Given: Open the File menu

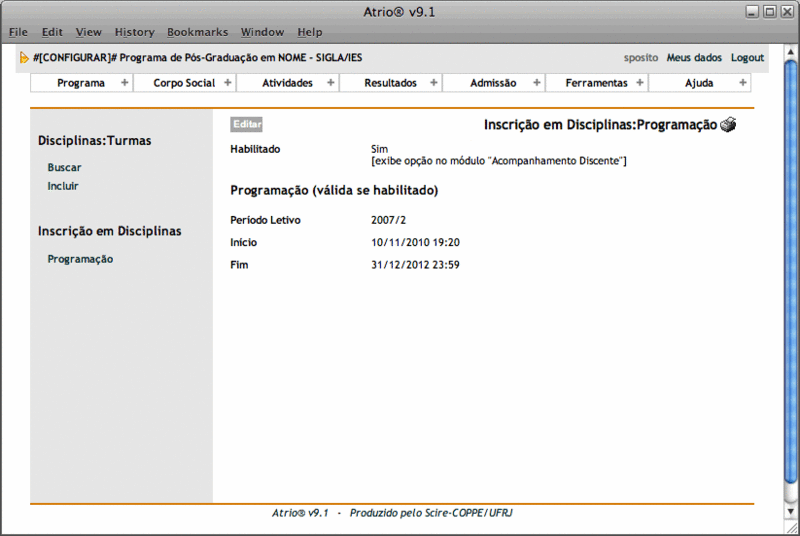Looking at the screenshot, I should coord(18,32).
